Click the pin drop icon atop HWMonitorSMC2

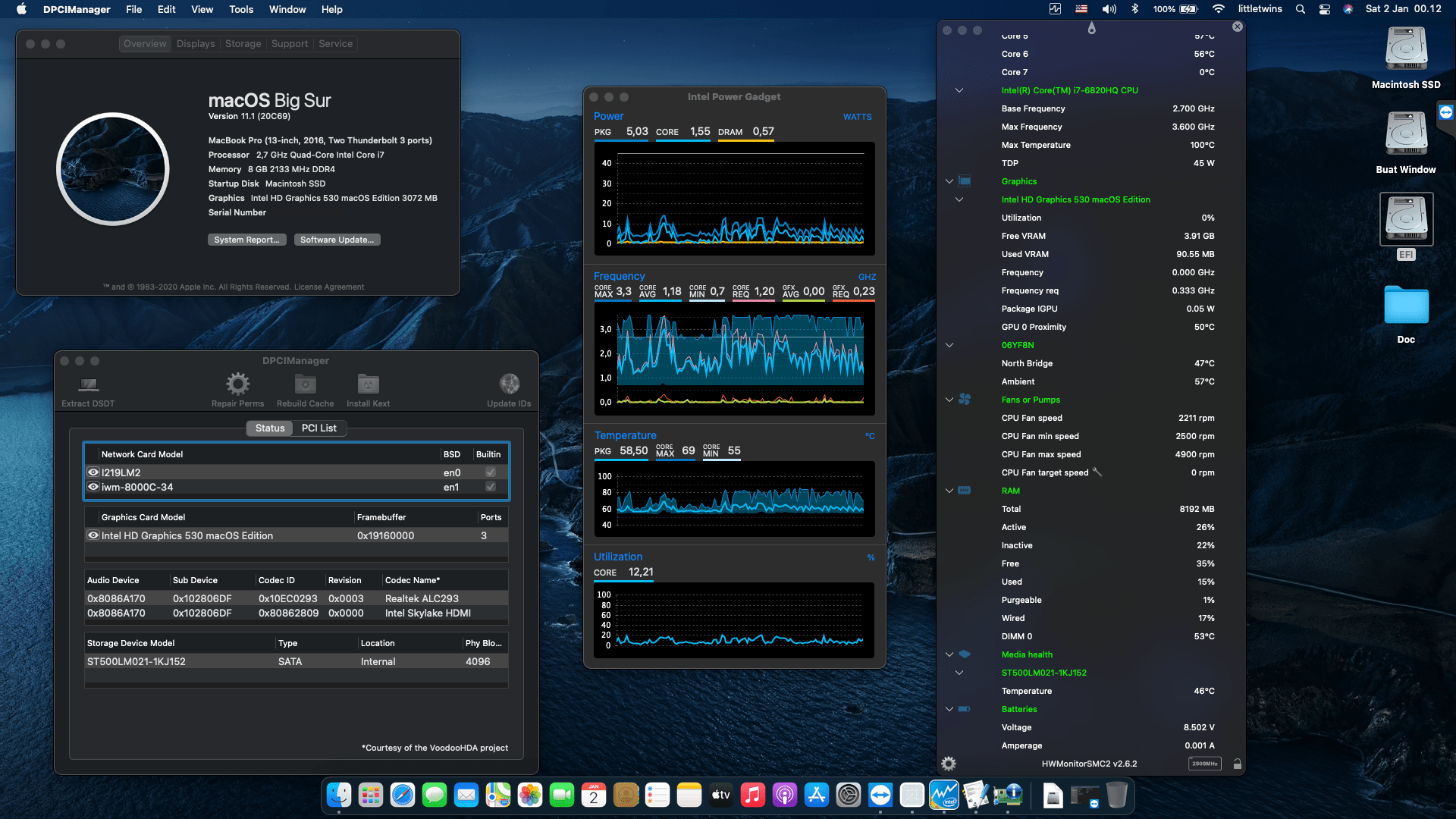tap(1092, 28)
